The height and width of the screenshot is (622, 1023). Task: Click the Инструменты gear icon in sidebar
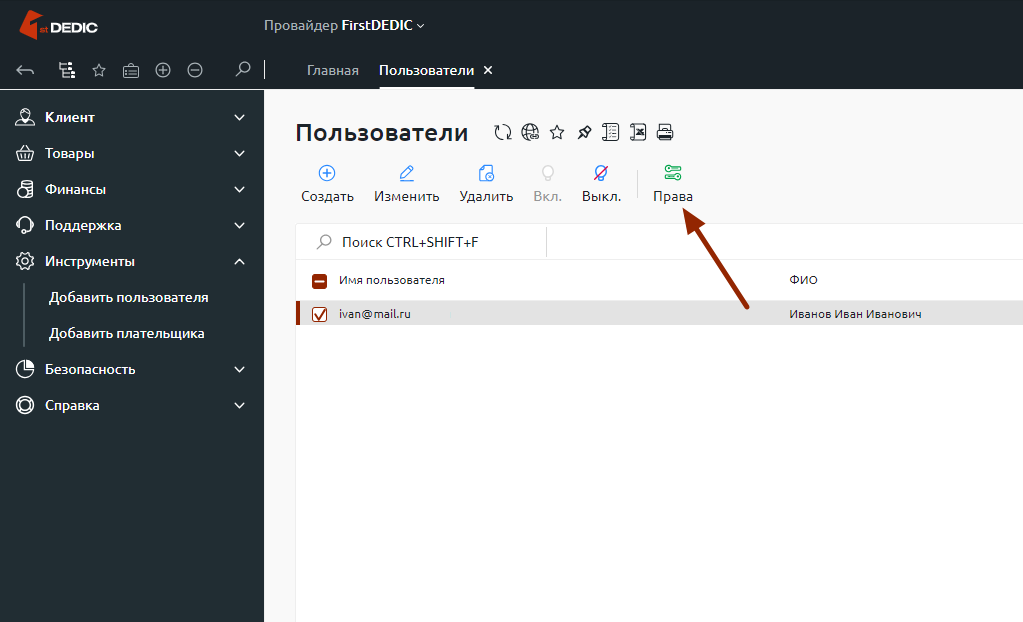click(25, 261)
